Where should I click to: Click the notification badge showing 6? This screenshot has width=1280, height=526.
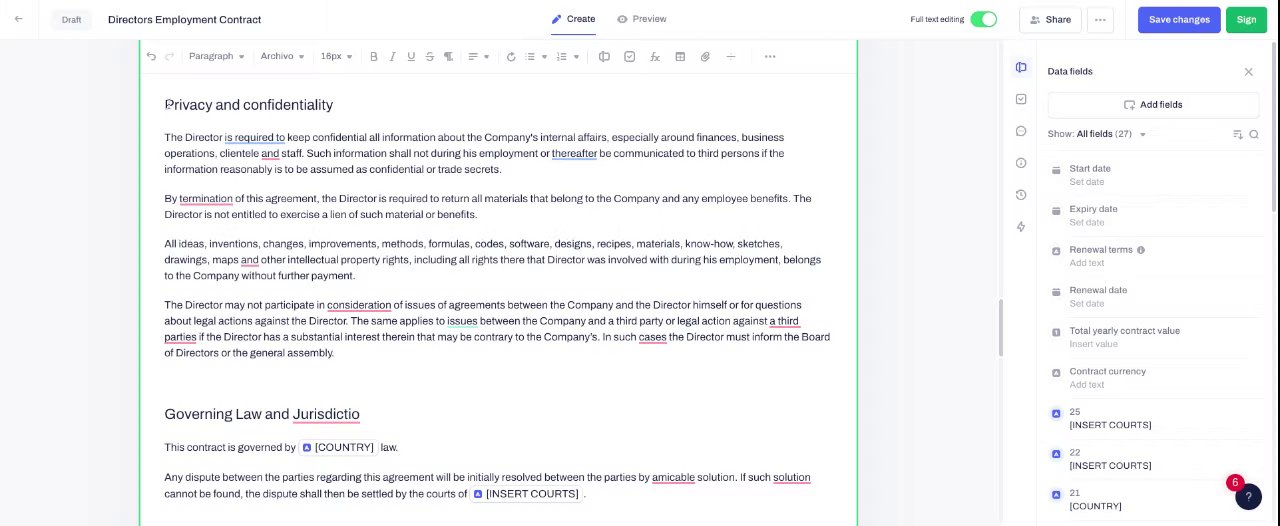1235,483
